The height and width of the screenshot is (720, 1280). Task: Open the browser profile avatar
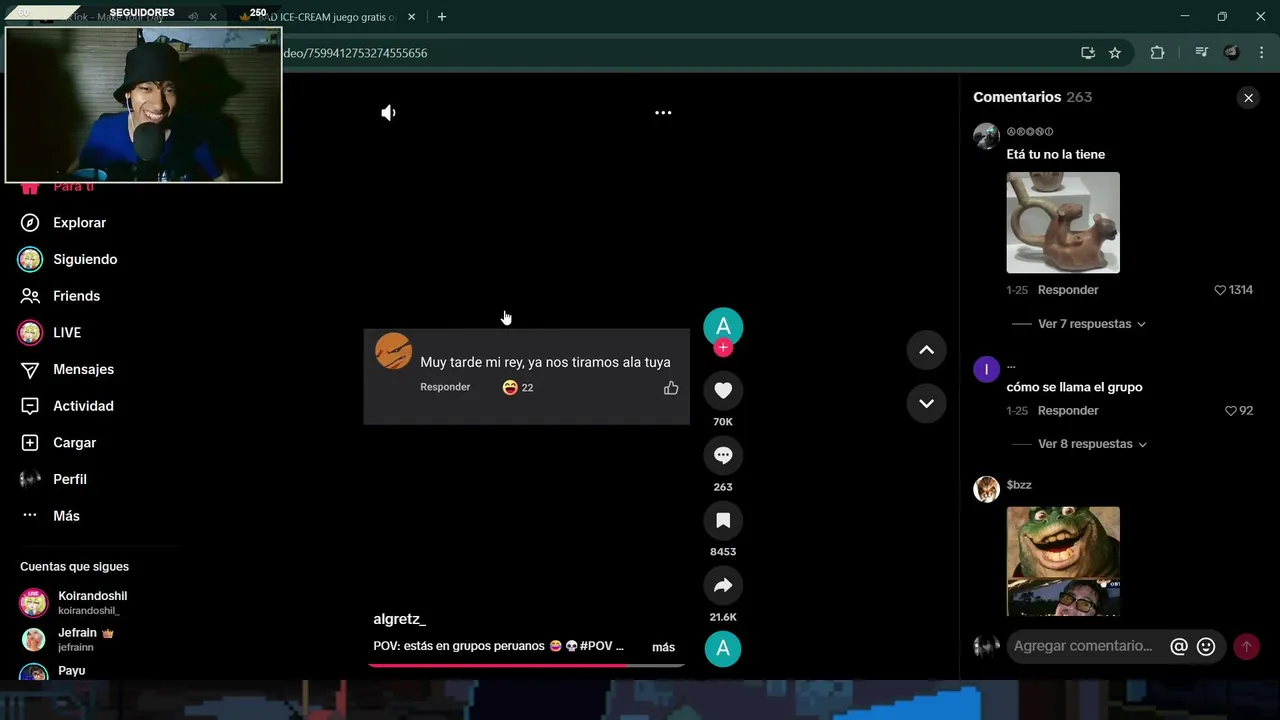(x=1232, y=53)
